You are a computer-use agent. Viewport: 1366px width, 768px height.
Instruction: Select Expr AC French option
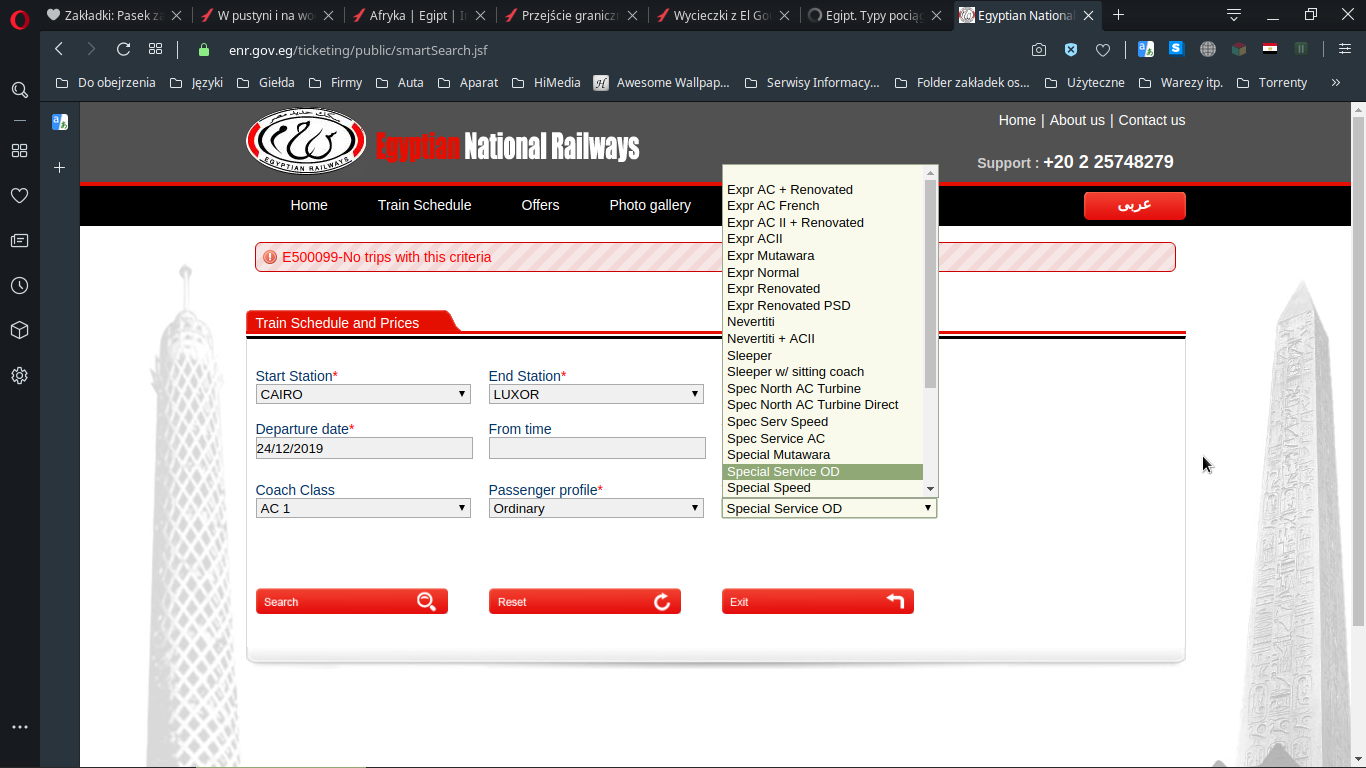tap(822, 206)
